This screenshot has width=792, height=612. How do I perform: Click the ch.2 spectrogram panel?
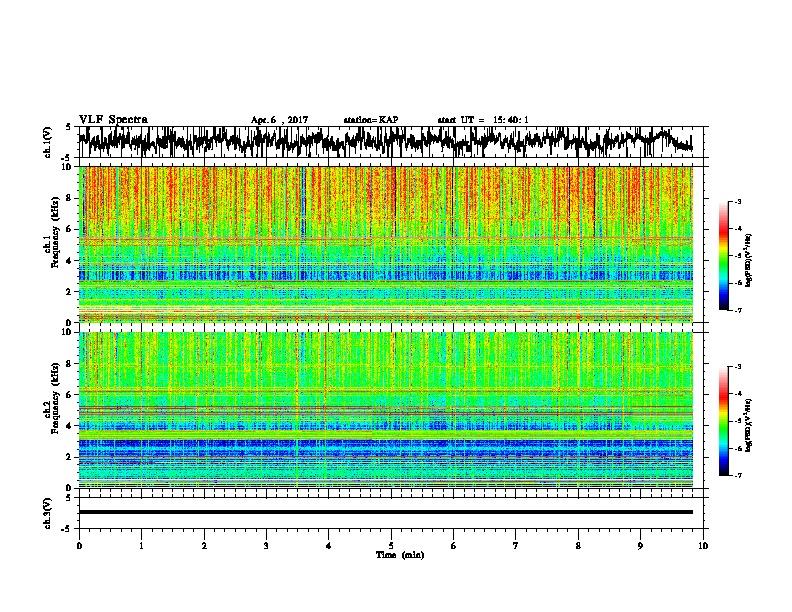click(x=385, y=410)
